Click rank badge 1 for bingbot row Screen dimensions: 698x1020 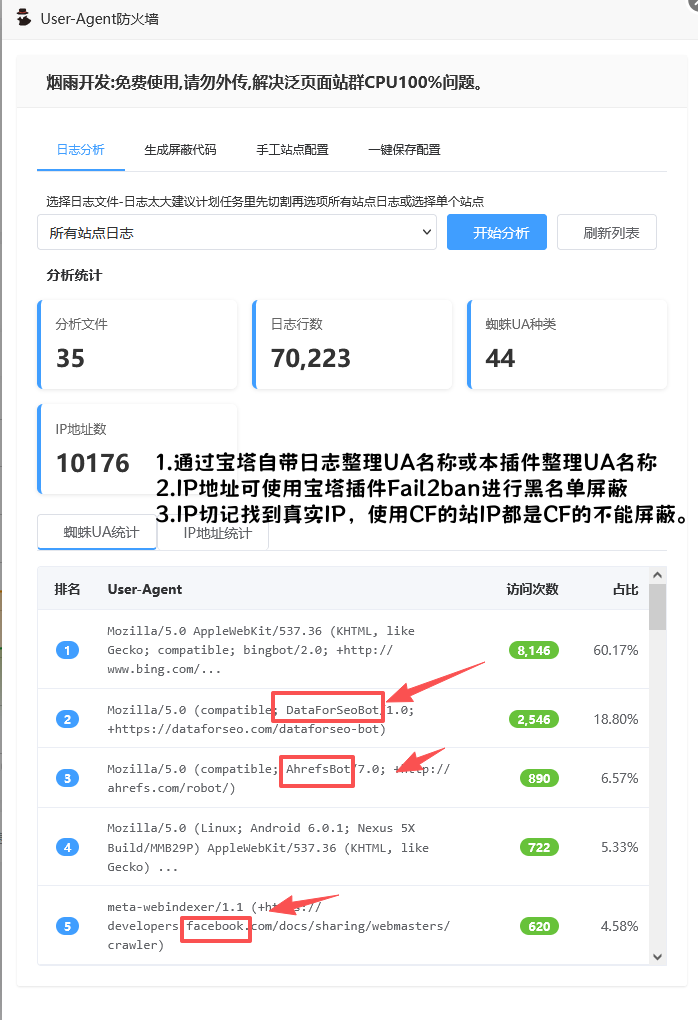pos(67,651)
